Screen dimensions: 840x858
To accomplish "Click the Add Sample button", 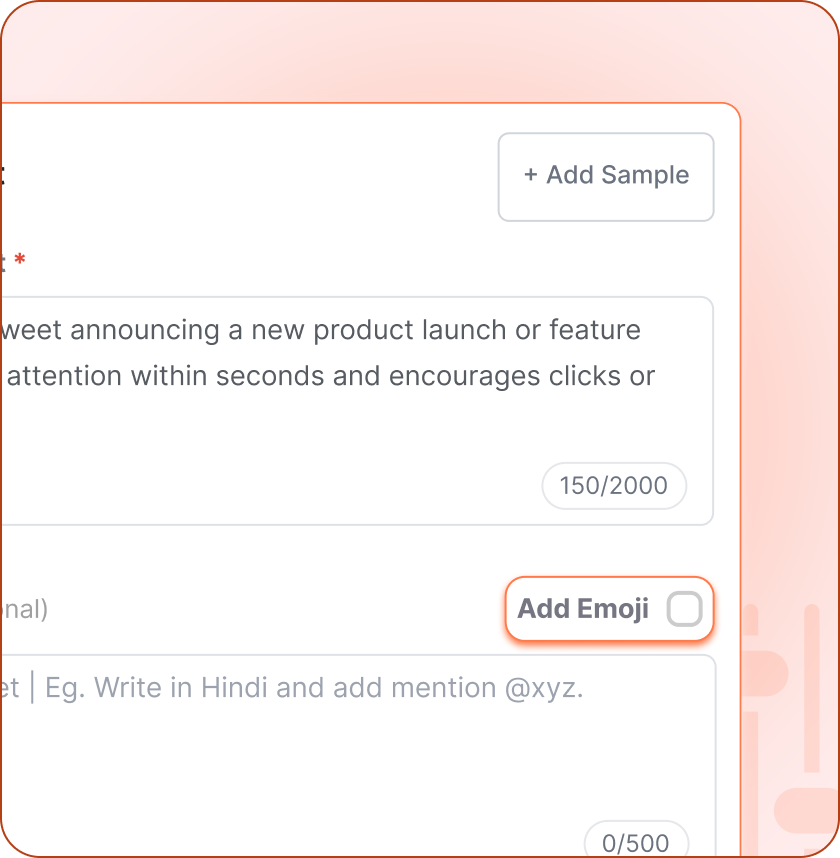I will [x=606, y=176].
